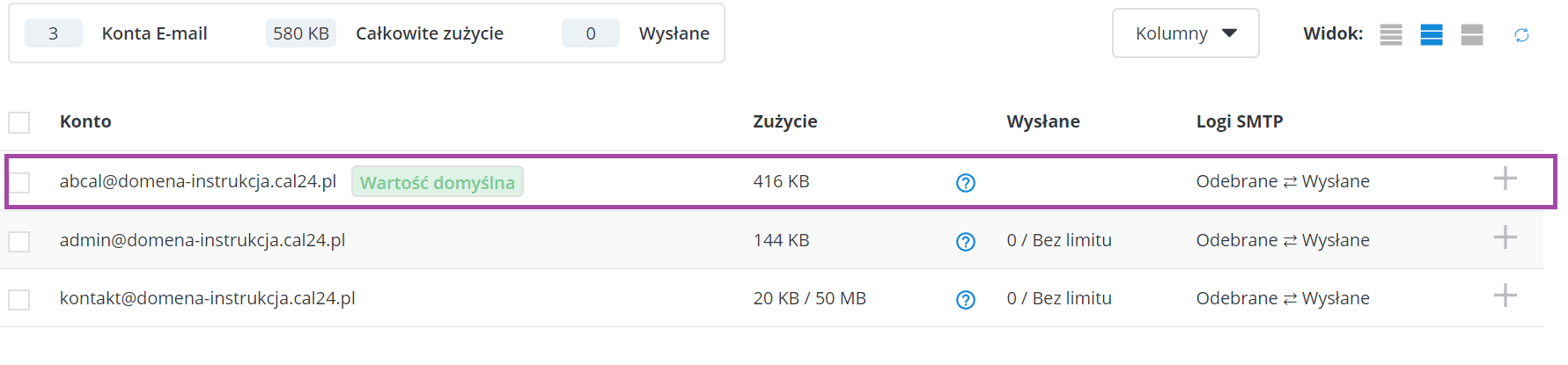Expand the abcal account row with plus
The image size is (1568, 365).
(1505, 179)
